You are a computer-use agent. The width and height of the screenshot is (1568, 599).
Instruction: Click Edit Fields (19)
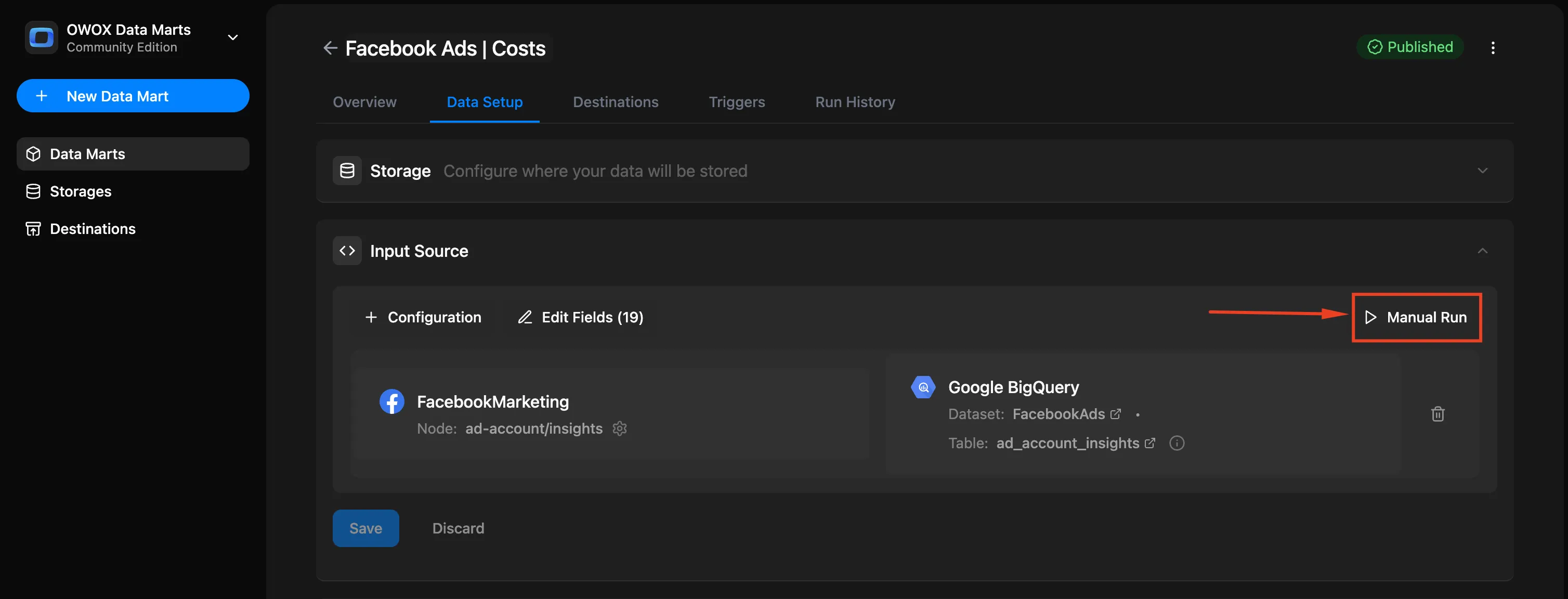(580, 317)
